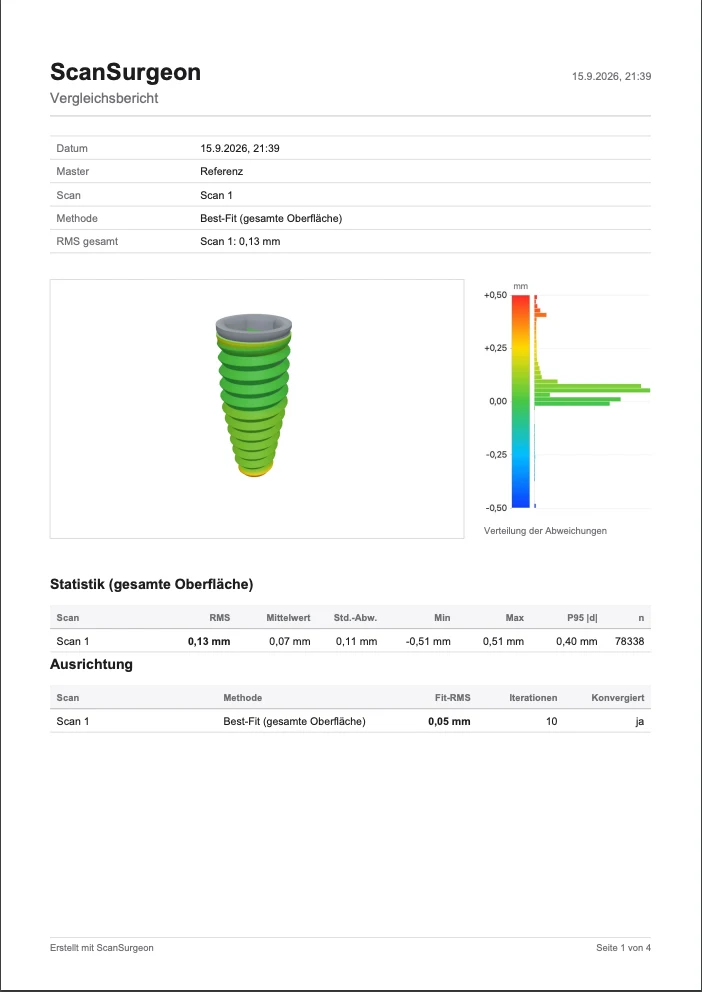The height and width of the screenshot is (992, 702).
Task: Click the header timestamp 15.9.2026, 21:39
Action: pos(611,77)
